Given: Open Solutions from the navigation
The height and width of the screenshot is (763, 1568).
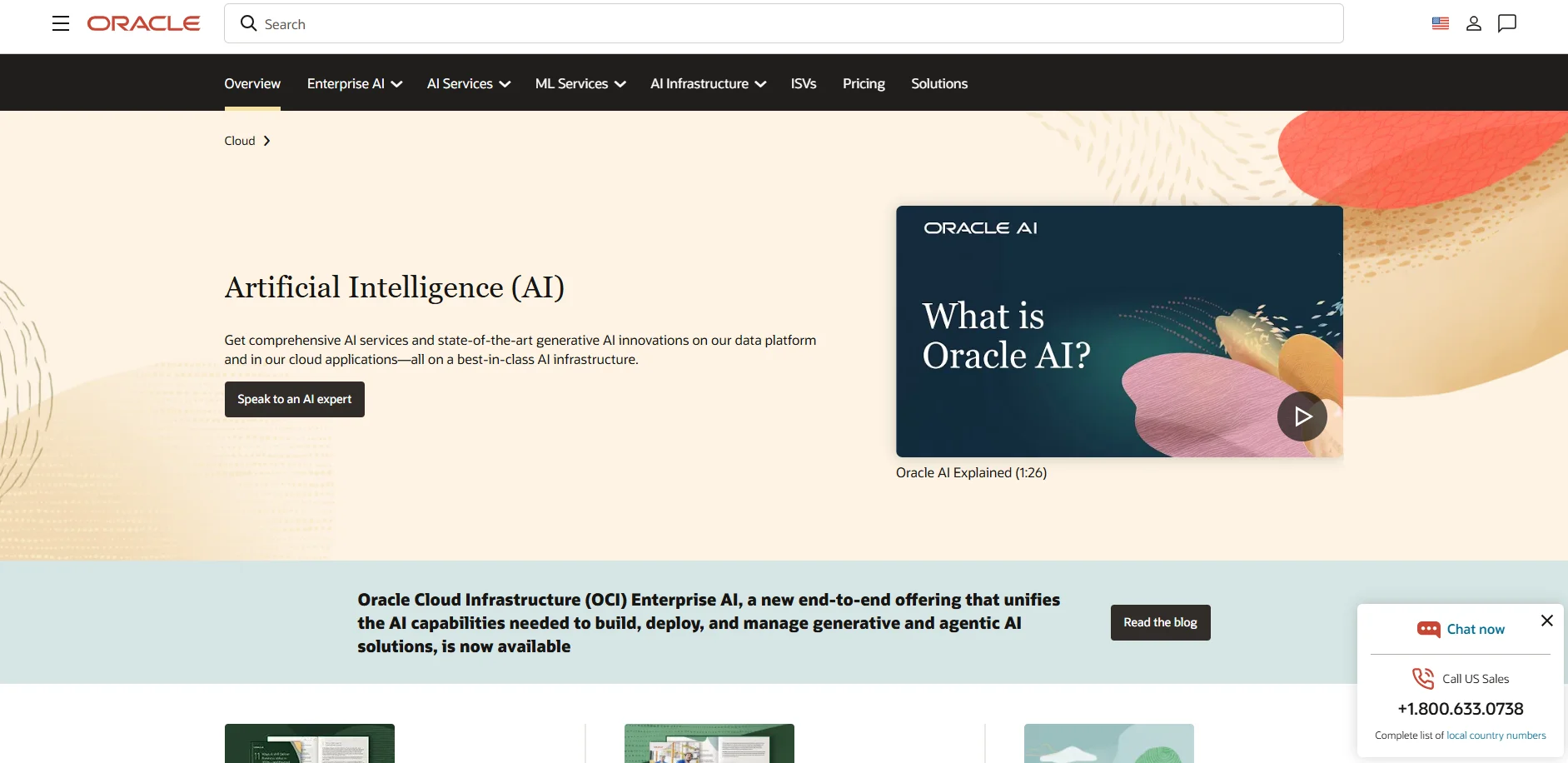Looking at the screenshot, I should pos(938,83).
